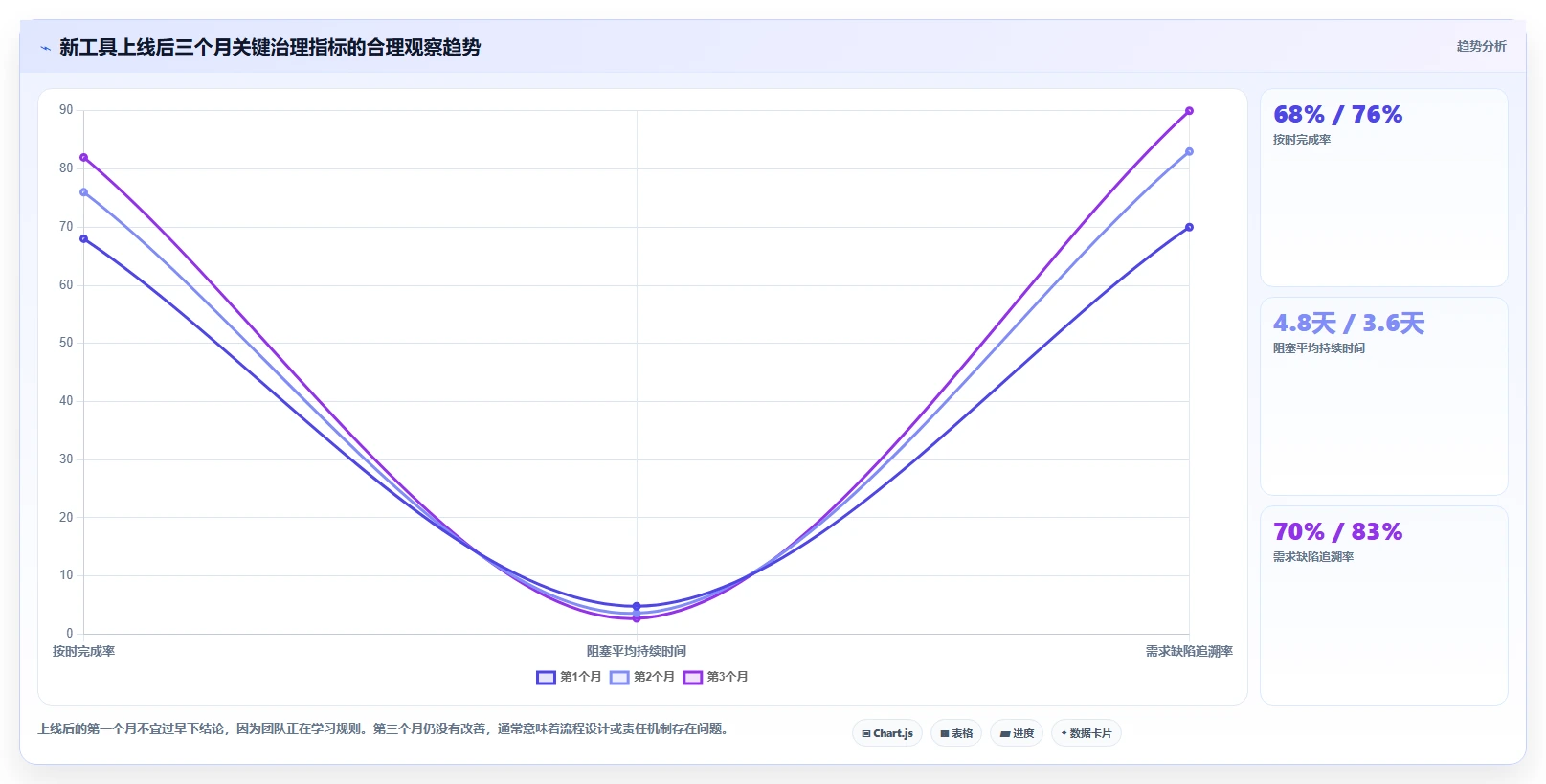1546x784 pixels.
Task: Click the 需求缺陷追溯率 caption under 70% / 83%
Action: click(x=1313, y=557)
